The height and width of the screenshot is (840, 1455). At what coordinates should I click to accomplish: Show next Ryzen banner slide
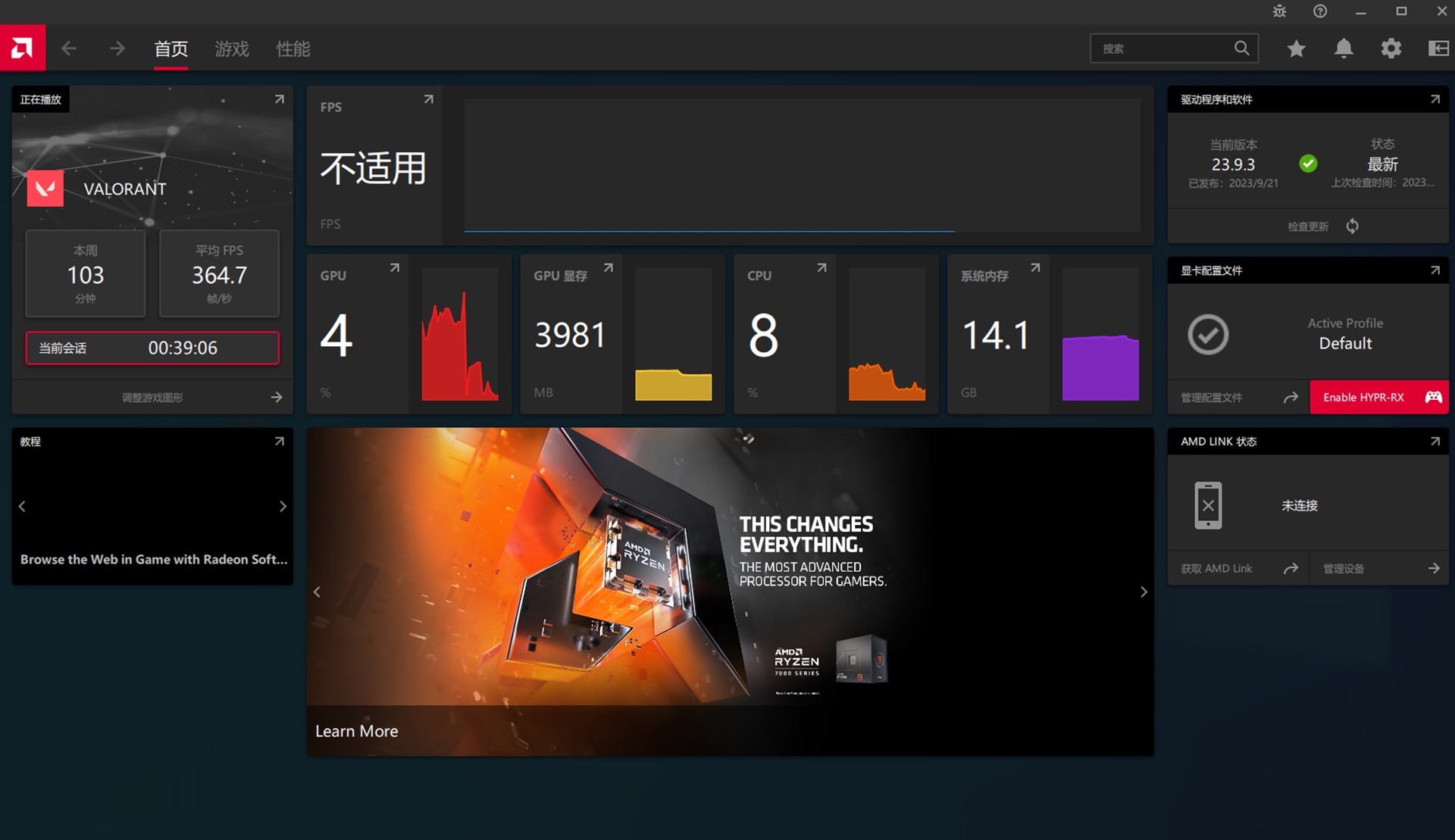coord(1144,592)
